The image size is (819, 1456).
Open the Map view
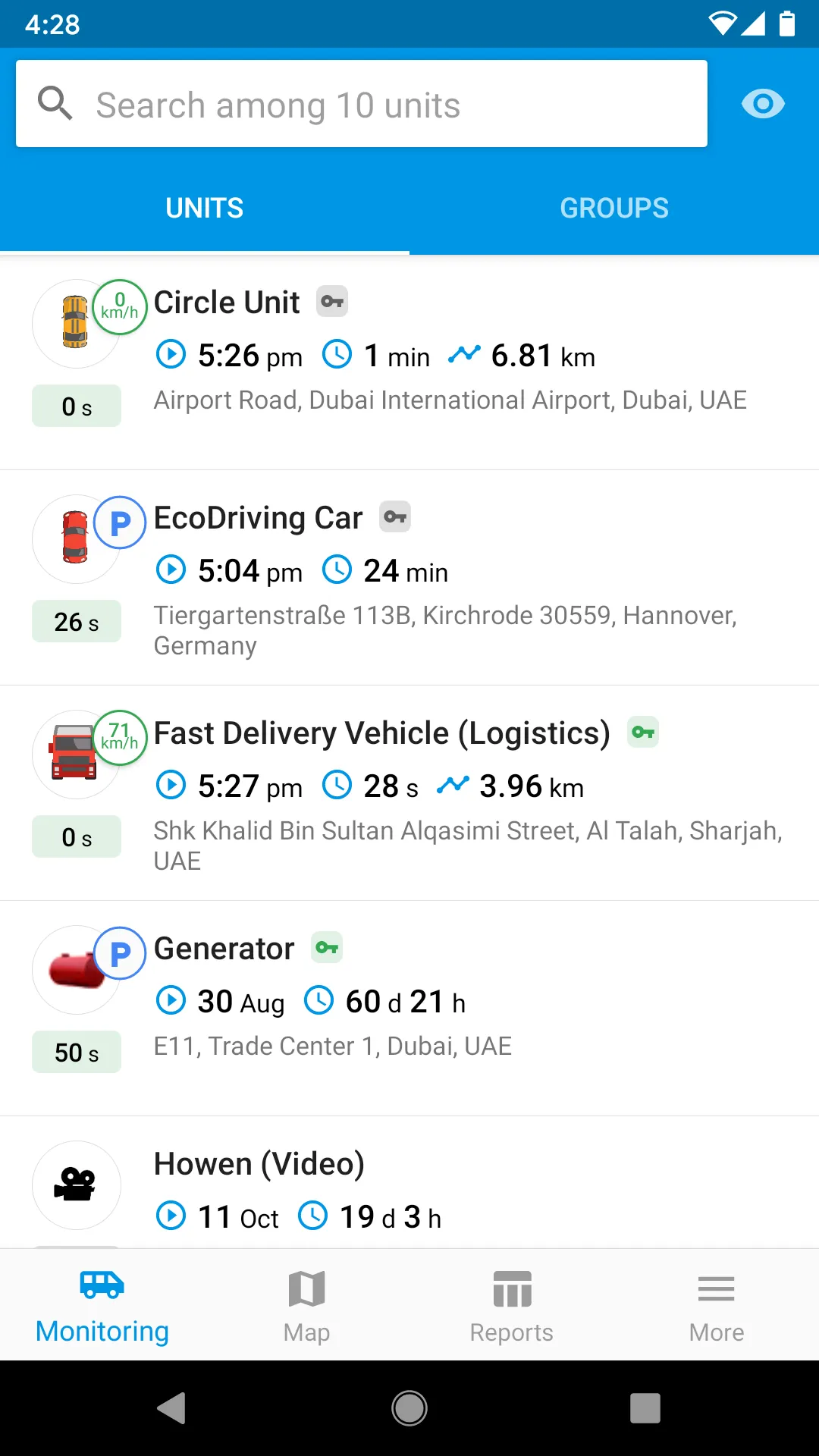tap(307, 1306)
